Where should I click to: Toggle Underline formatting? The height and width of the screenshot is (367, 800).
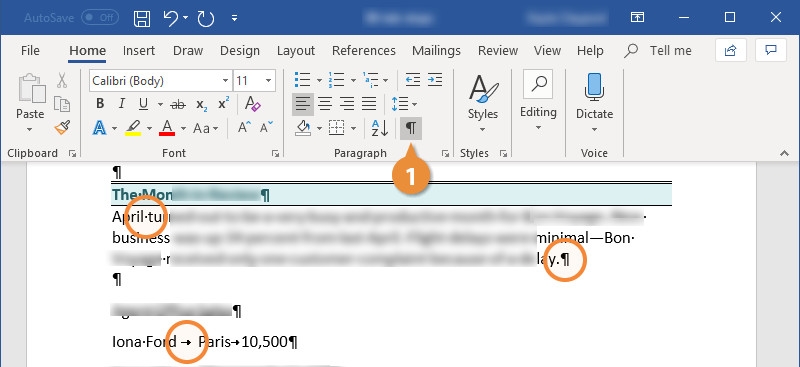coord(143,104)
